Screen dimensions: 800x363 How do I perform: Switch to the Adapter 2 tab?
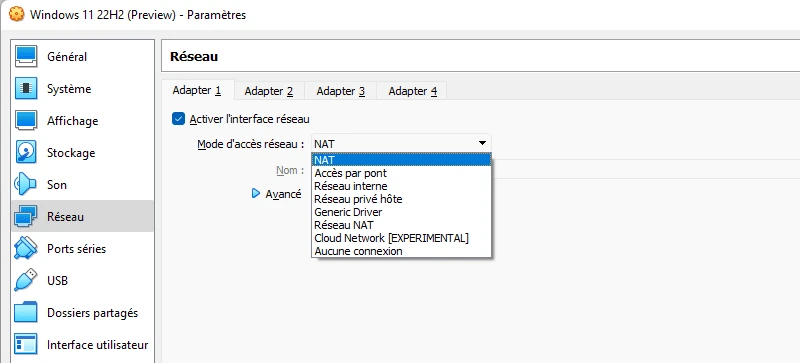click(269, 91)
